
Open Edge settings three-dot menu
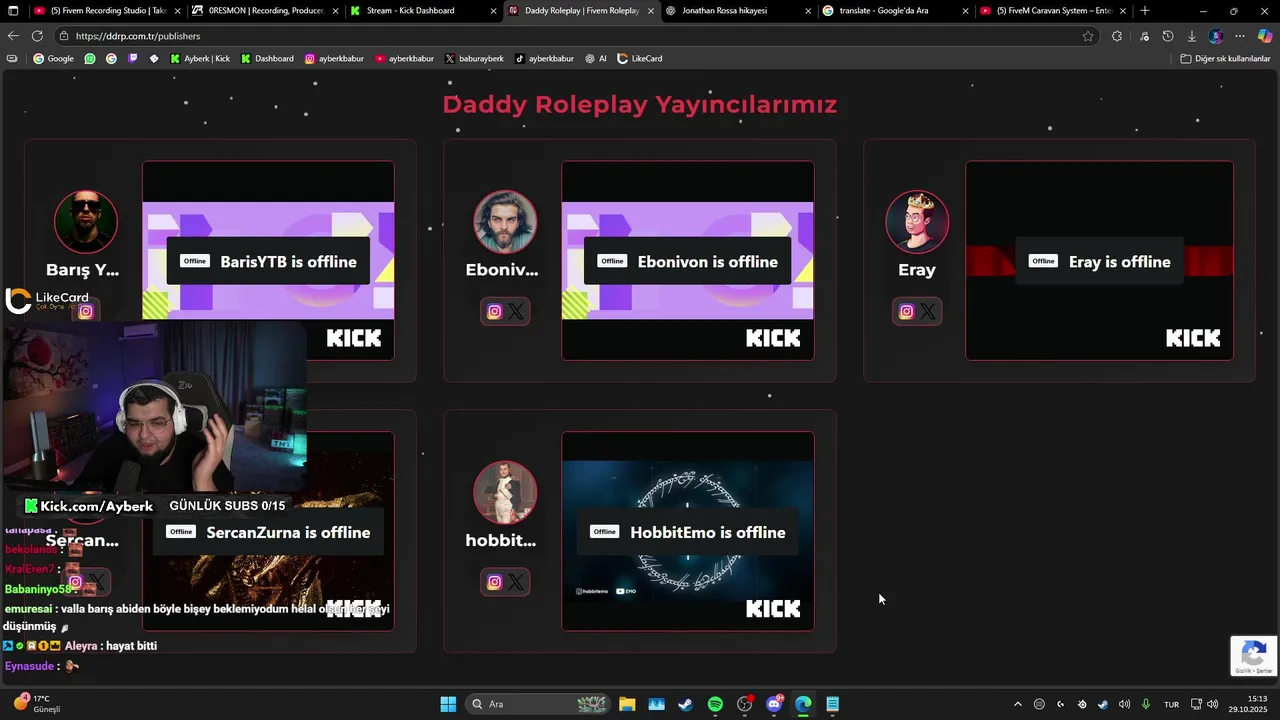pos(1240,36)
